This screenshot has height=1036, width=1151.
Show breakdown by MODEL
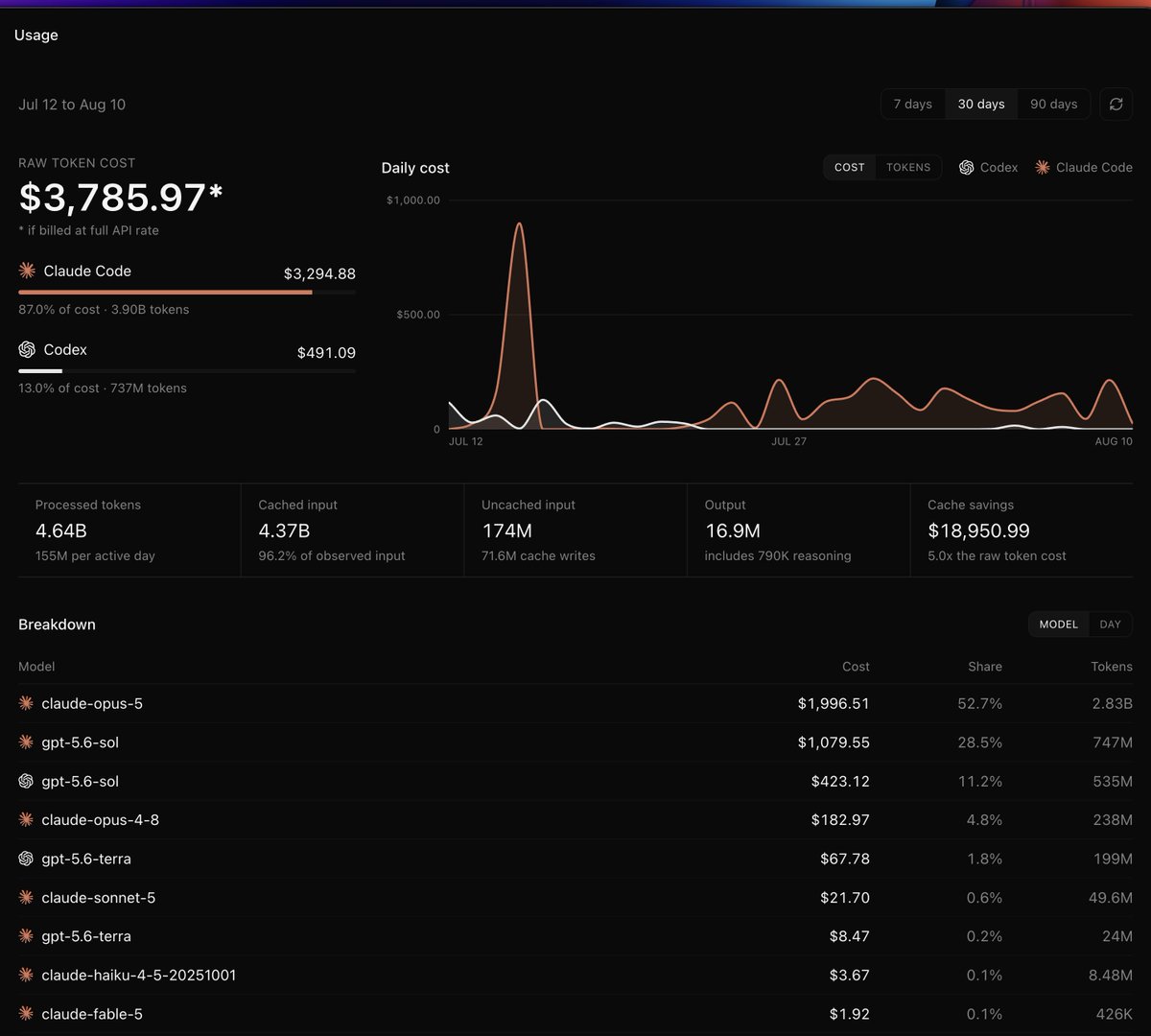[x=1058, y=624]
